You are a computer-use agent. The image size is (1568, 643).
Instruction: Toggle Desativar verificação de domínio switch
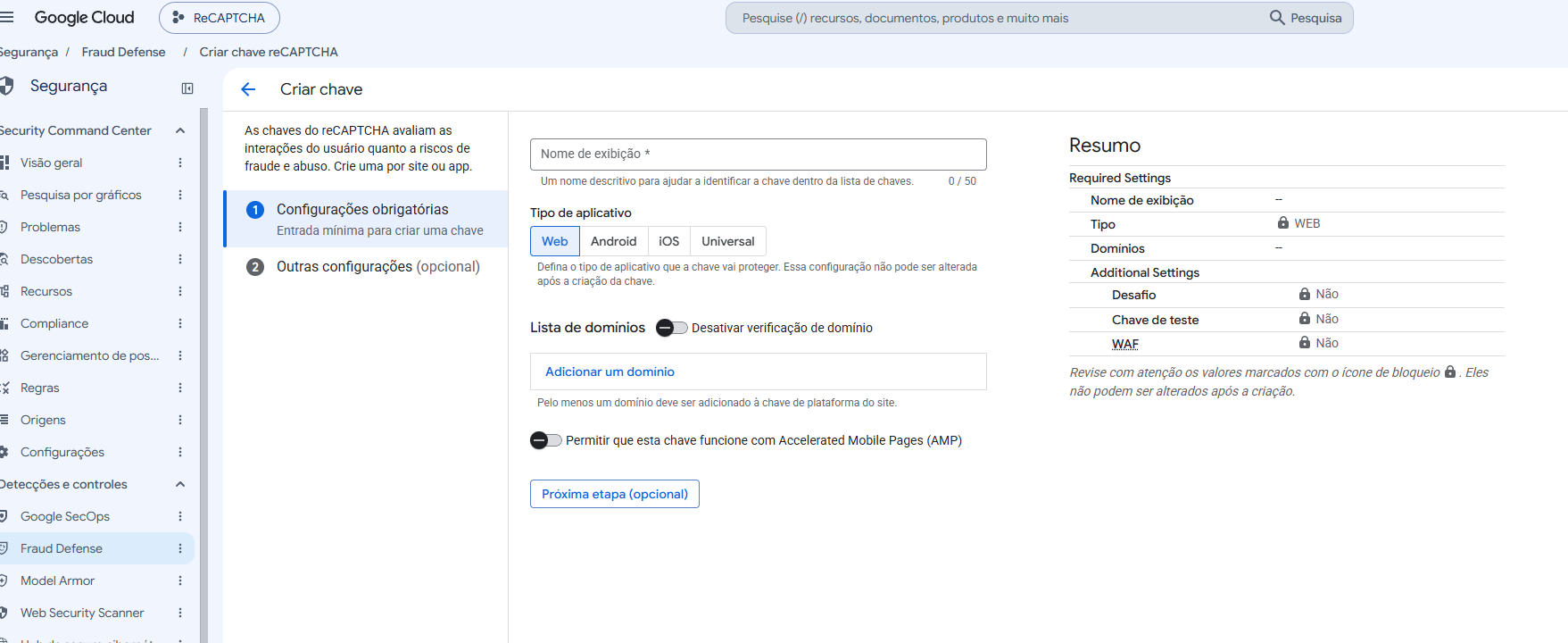[x=672, y=328]
